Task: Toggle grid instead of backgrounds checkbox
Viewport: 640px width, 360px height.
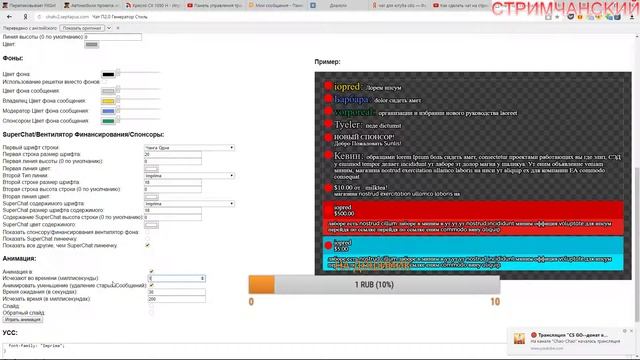Action: (105, 82)
